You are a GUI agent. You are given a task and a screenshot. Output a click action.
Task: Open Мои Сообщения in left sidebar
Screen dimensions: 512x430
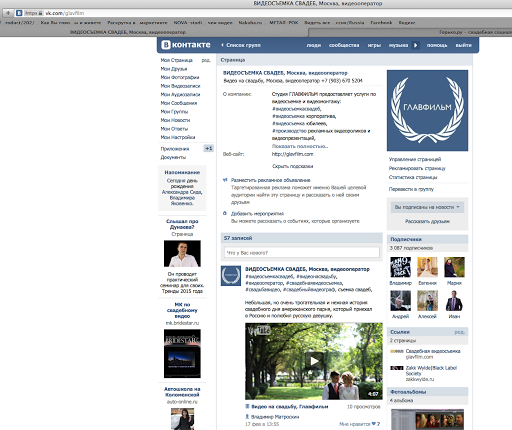(179, 103)
